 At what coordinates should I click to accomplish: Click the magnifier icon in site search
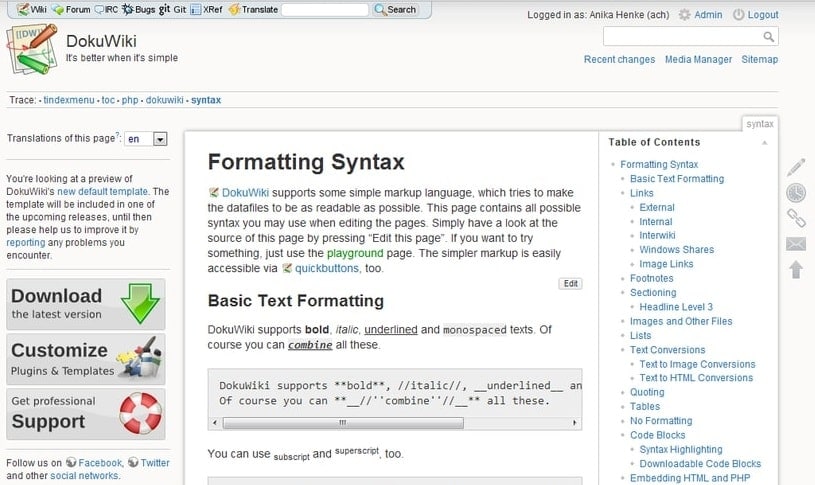point(768,36)
